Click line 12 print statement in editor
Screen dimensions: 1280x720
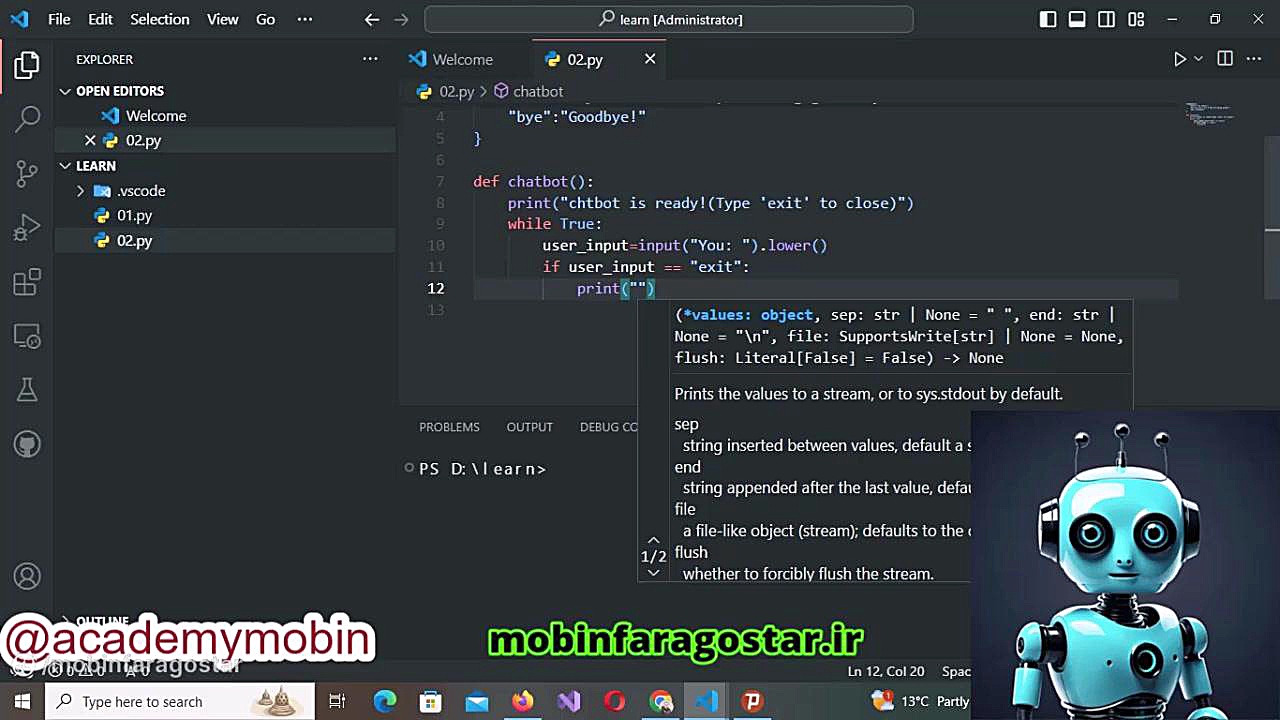tap(616, 289)
